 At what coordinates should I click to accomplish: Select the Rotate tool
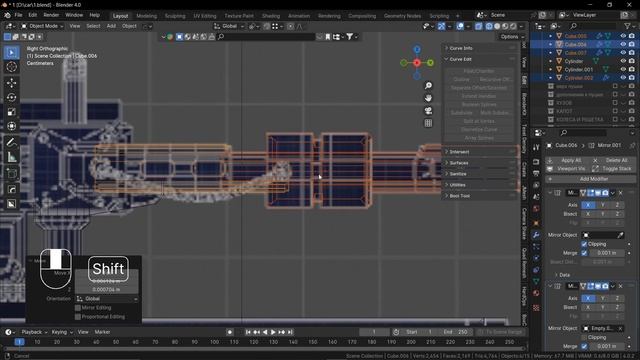pyautogui.click(x=11, y=98)
